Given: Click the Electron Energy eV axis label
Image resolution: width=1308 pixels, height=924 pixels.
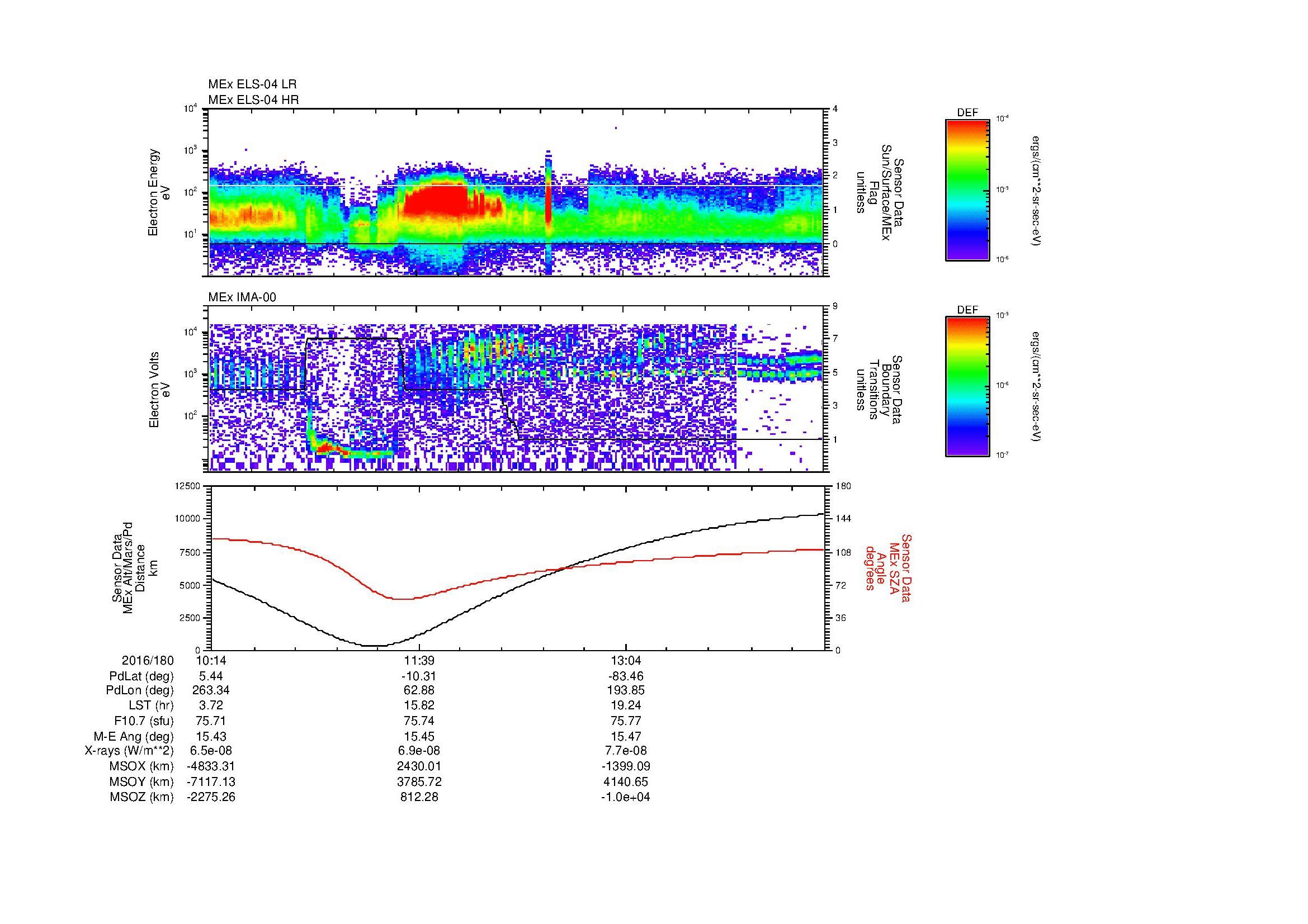Looking at the screenshot, I should (x=159, y=192).
